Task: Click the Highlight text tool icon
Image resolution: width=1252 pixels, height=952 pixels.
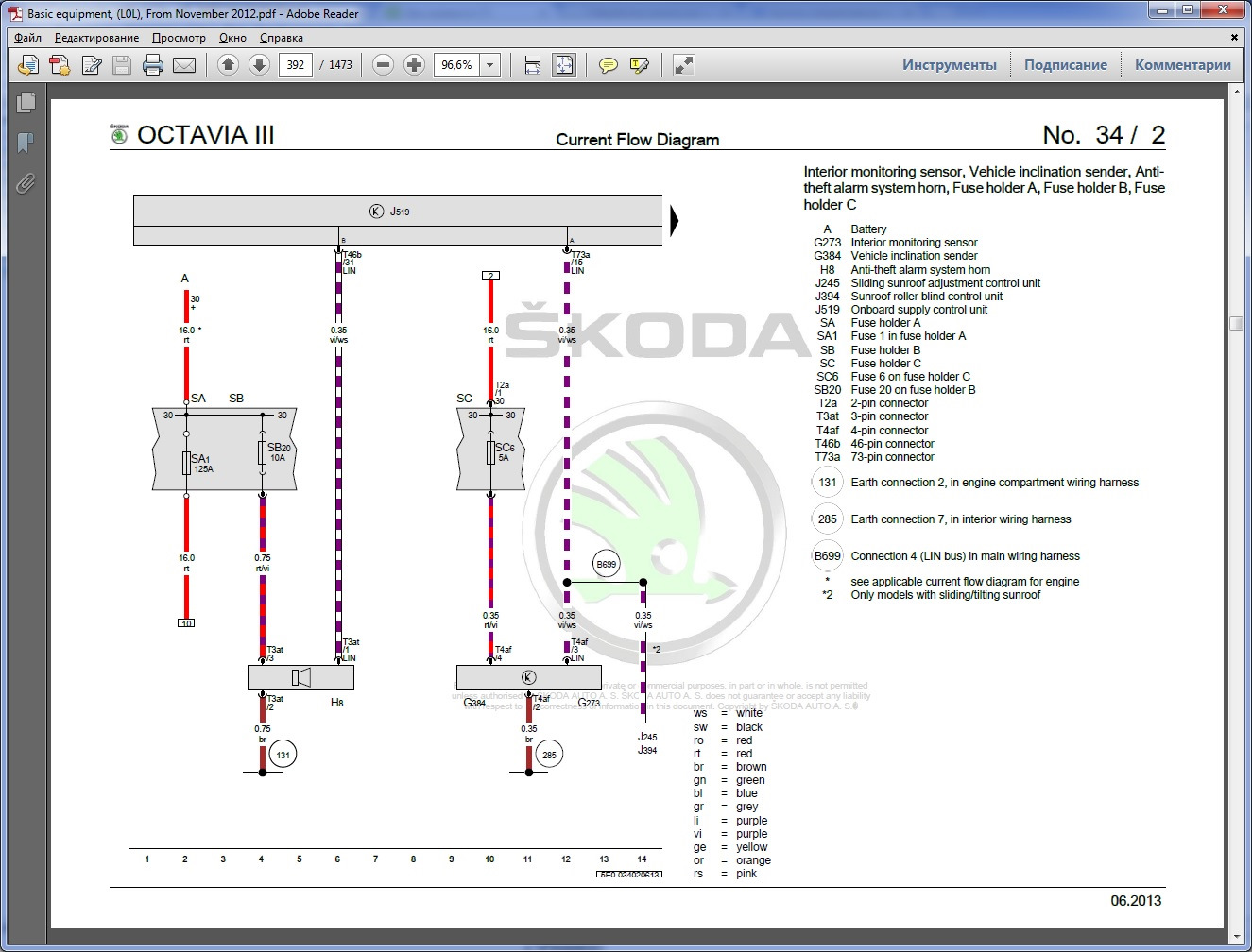Action: tap(640, 65)
